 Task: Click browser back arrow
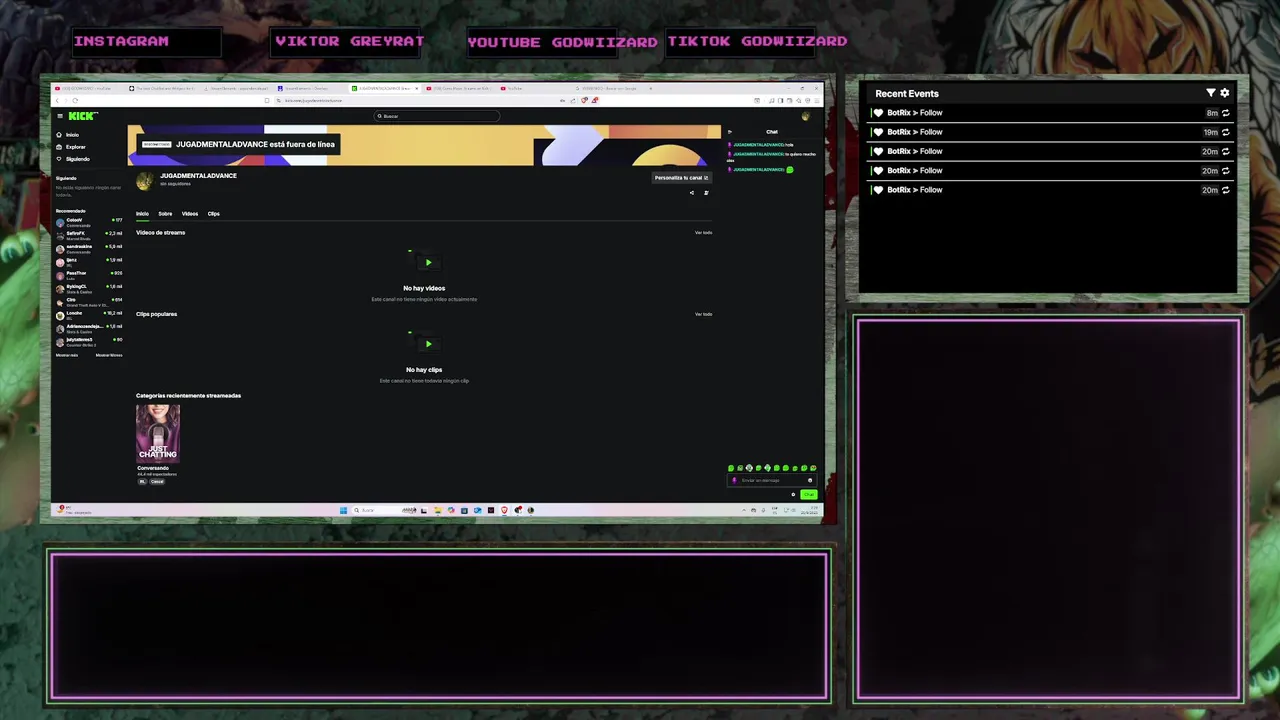click(x=57, y=100)
